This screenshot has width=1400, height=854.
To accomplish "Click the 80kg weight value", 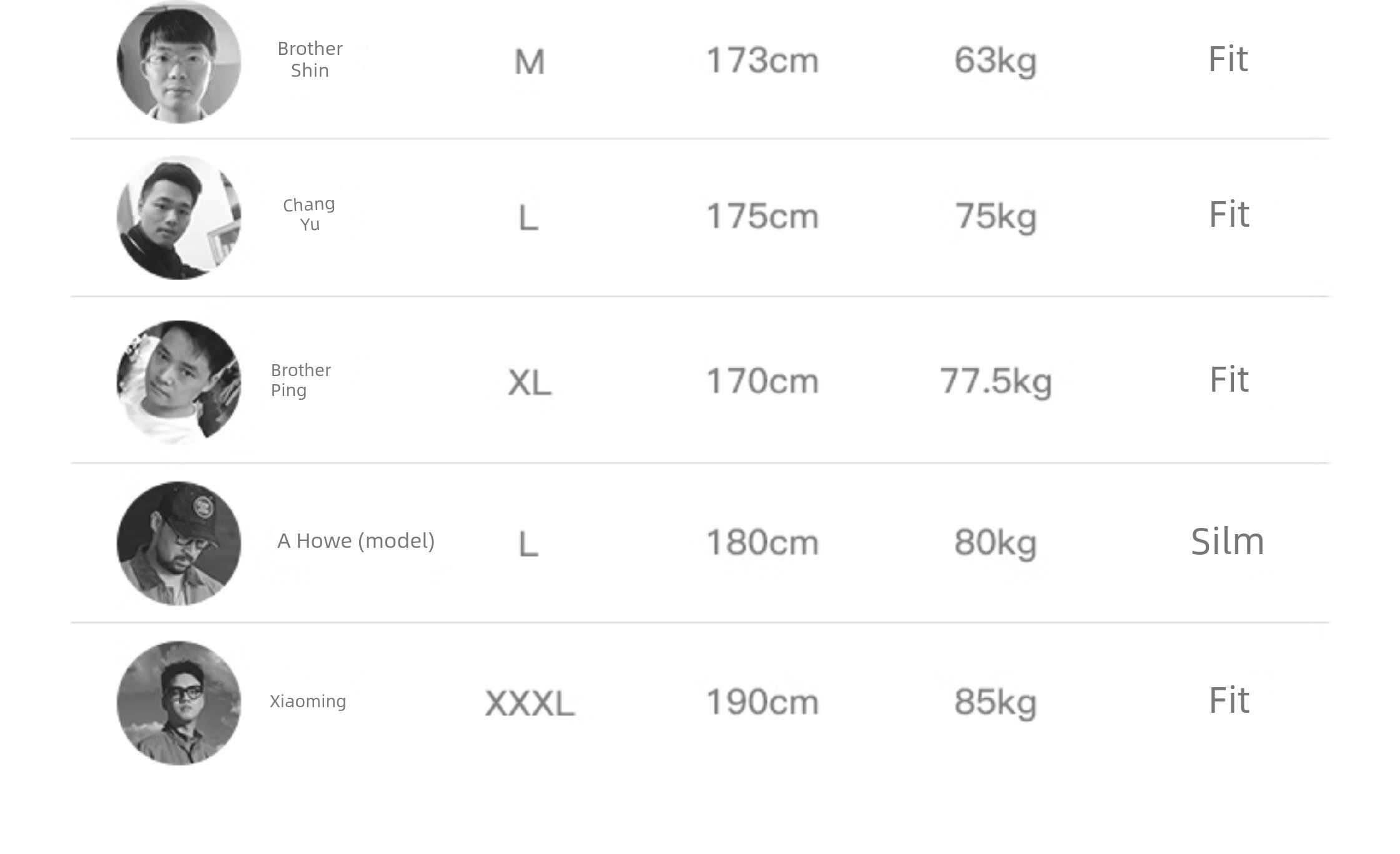I will click(x=995, y=542).
